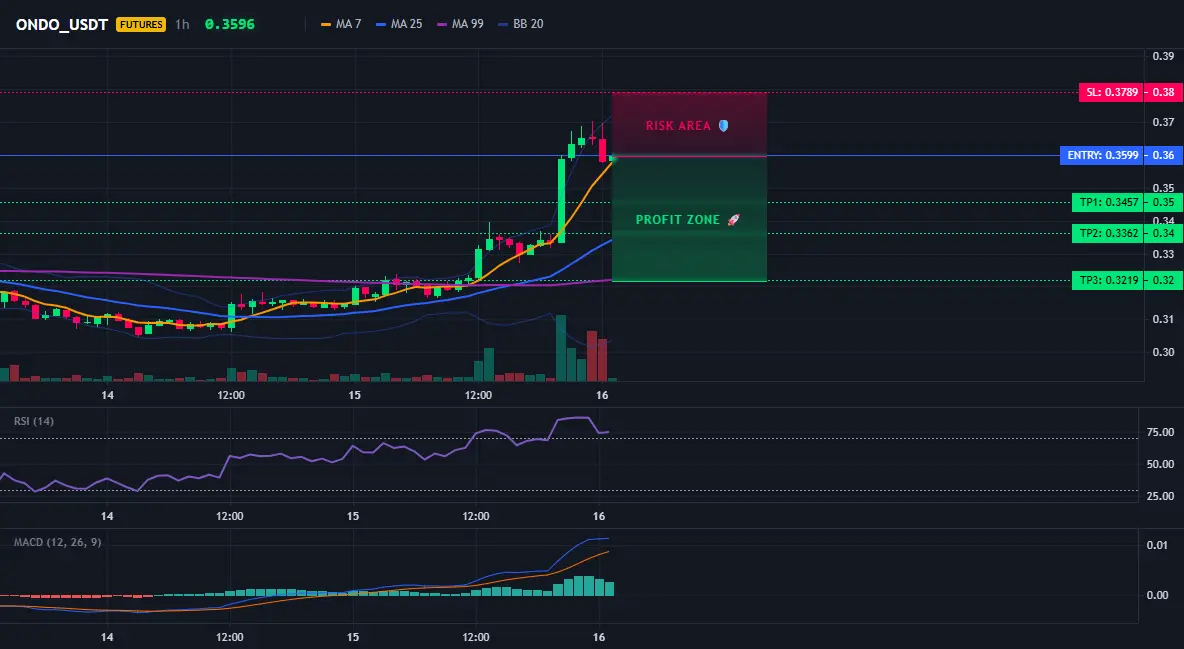Image resolution: width=1184 pixels, height=649 pixels.
Task: Click the tallest green volume bar
Action: click(x=561, y=348)
